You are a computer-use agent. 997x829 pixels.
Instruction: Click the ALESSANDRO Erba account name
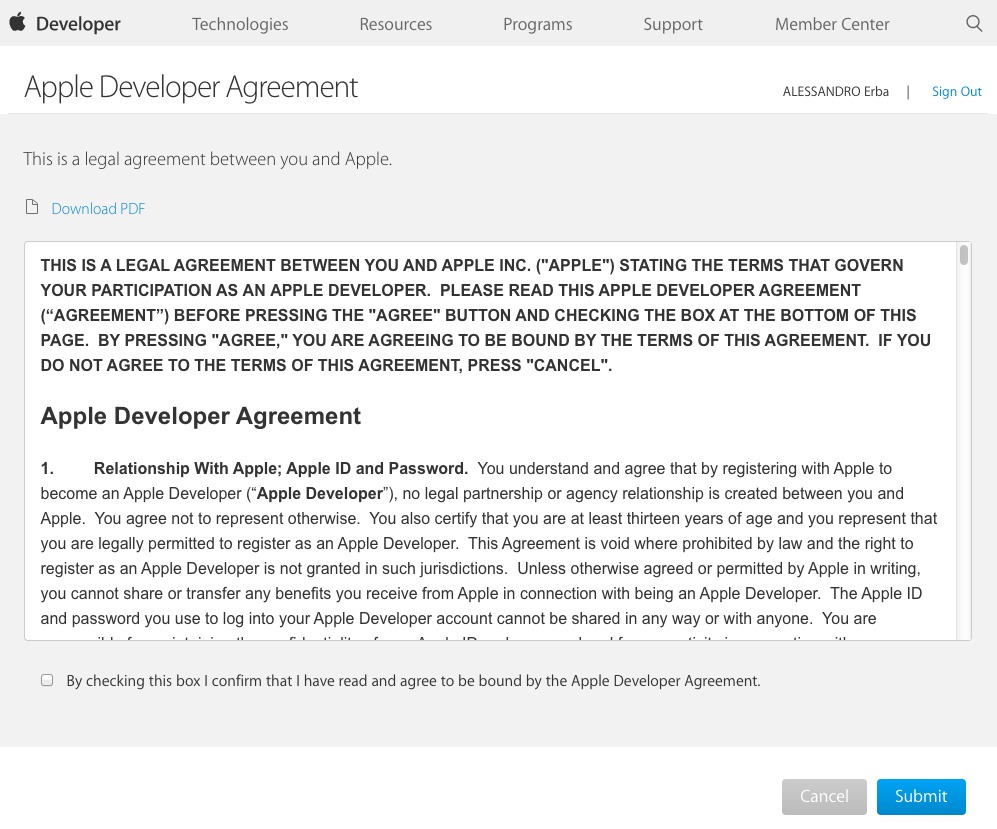[835, 91]
